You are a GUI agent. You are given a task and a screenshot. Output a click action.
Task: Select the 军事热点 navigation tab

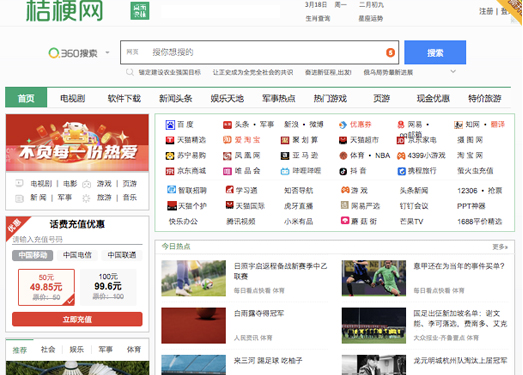[x=279, y=98]
